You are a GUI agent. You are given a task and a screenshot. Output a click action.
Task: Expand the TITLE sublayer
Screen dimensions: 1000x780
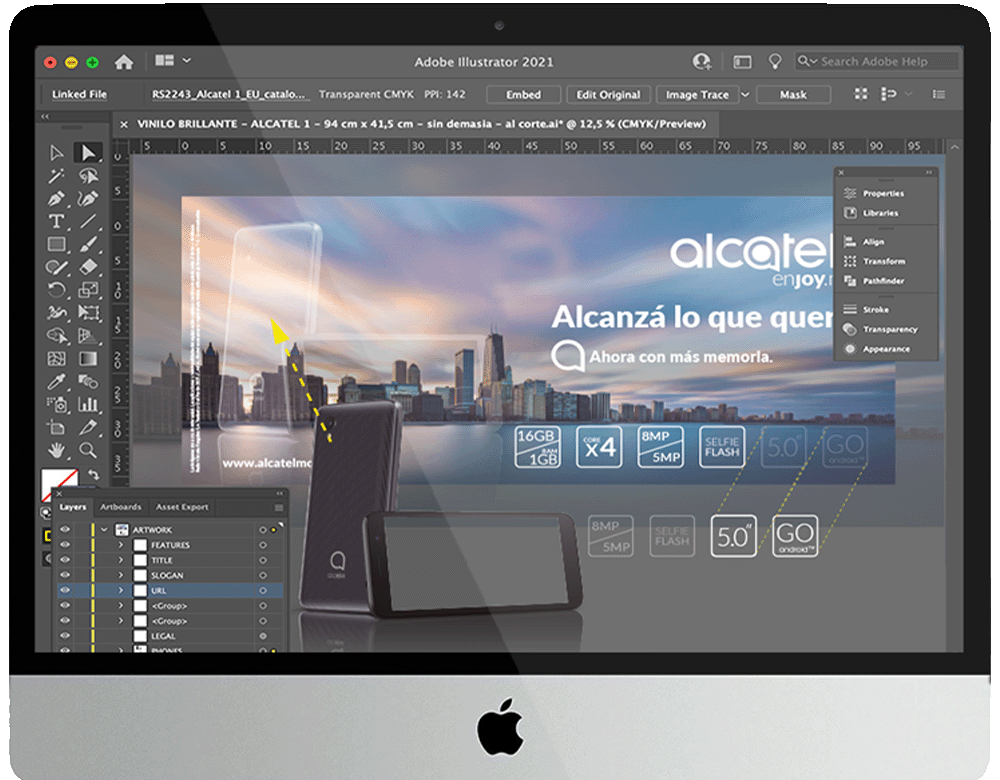pyautogui.click(x=121, y=560)
